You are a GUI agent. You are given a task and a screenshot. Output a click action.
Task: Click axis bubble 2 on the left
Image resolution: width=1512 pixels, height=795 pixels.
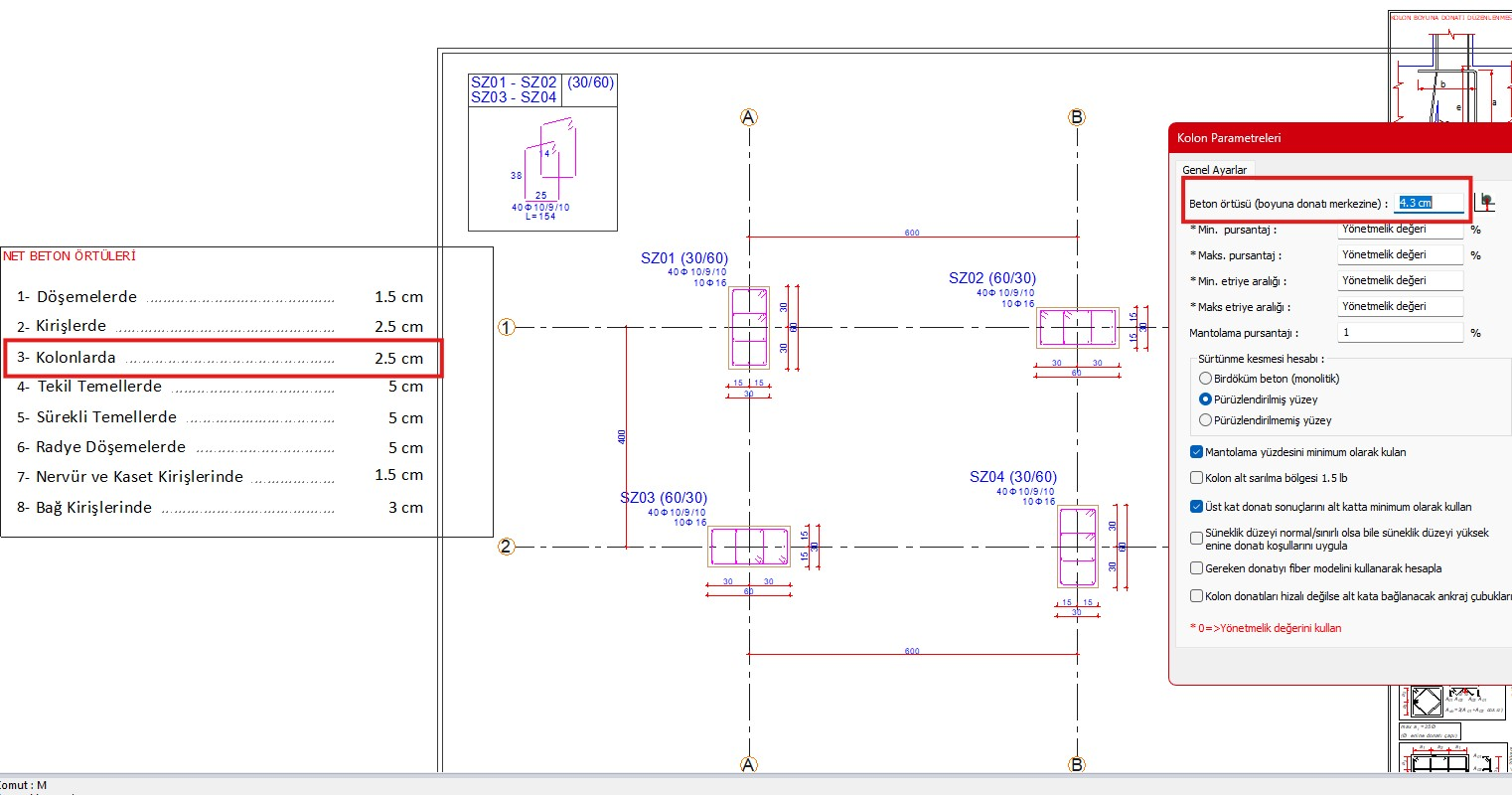[x=507, y=546]
